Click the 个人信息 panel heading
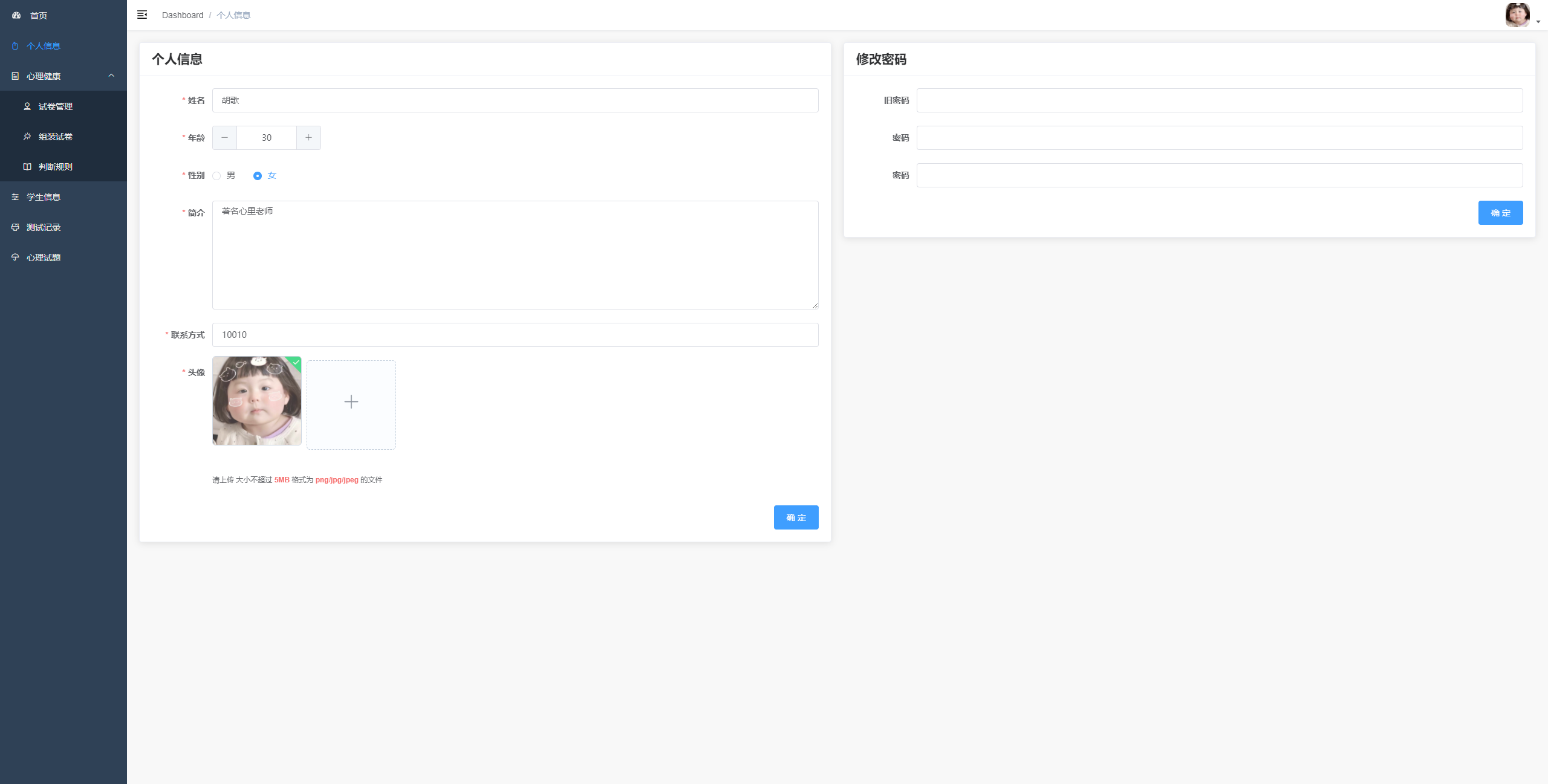Image resolution: width=1548 pixels, height=784 pixels. coord(177,59)
